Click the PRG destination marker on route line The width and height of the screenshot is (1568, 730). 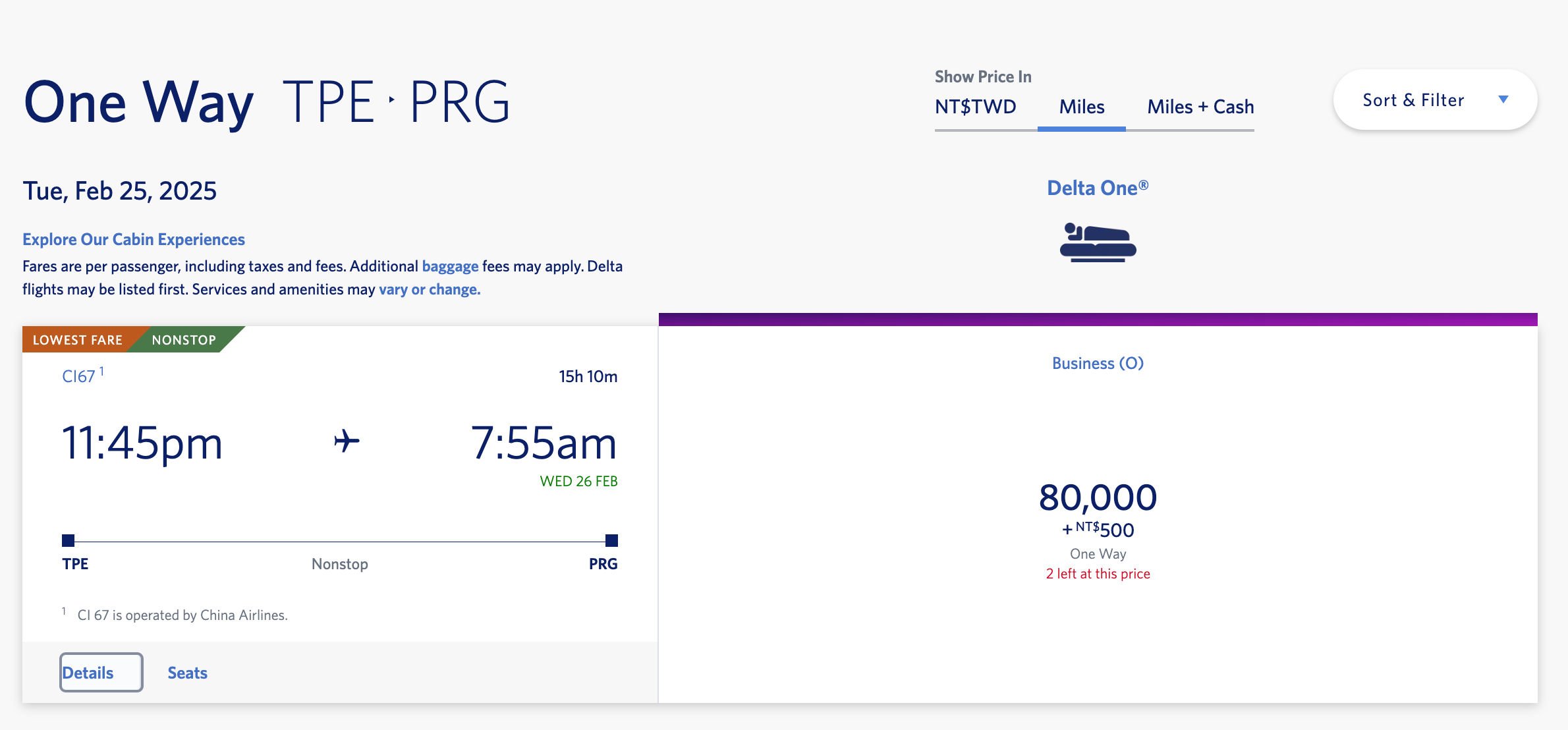pyautogui.click(x=611, y=540)
